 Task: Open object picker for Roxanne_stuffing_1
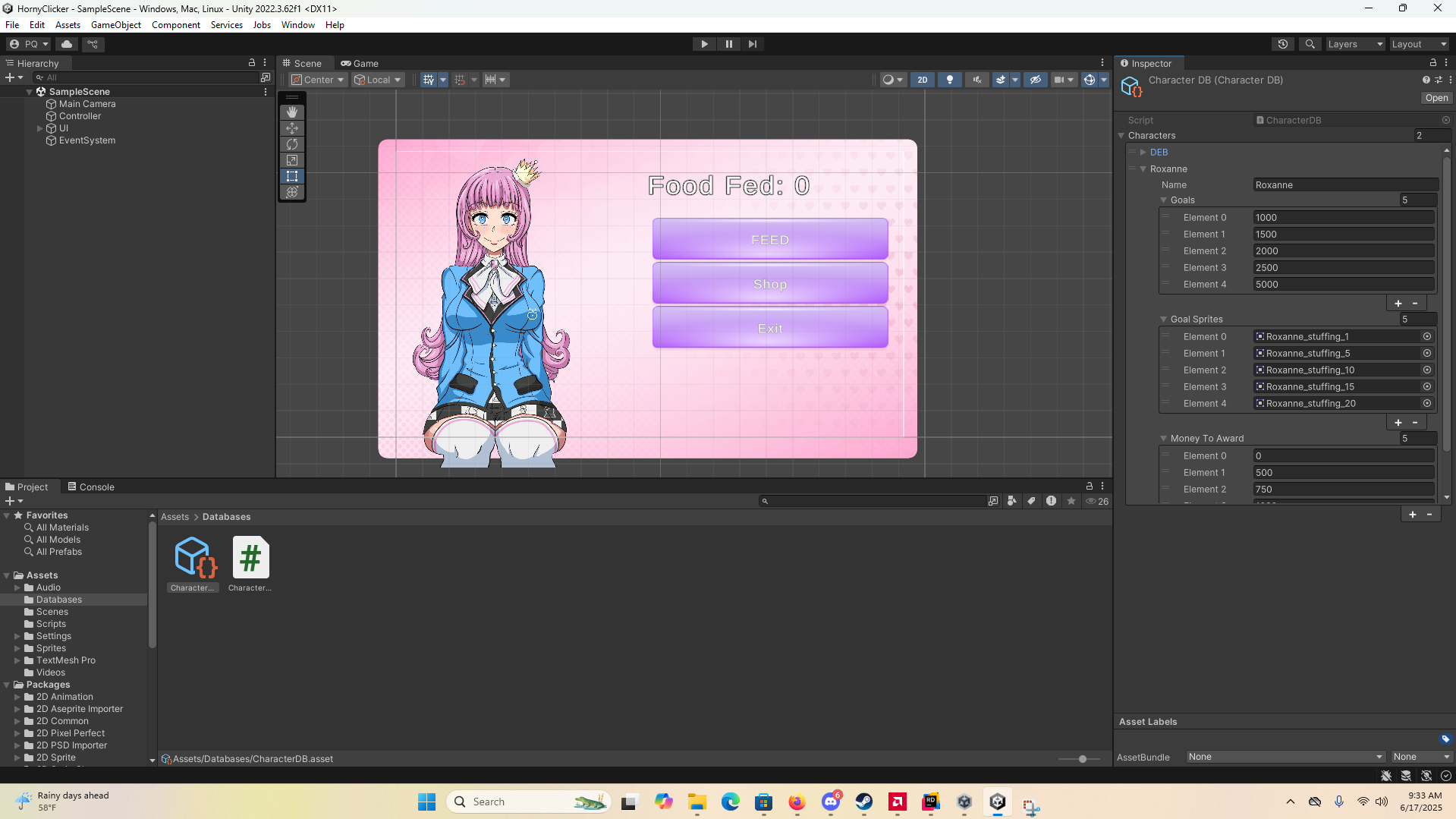[1427, 337]
